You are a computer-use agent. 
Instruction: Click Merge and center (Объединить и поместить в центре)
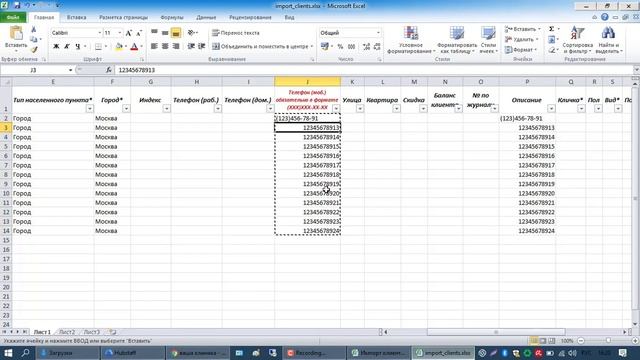[262, 47]
